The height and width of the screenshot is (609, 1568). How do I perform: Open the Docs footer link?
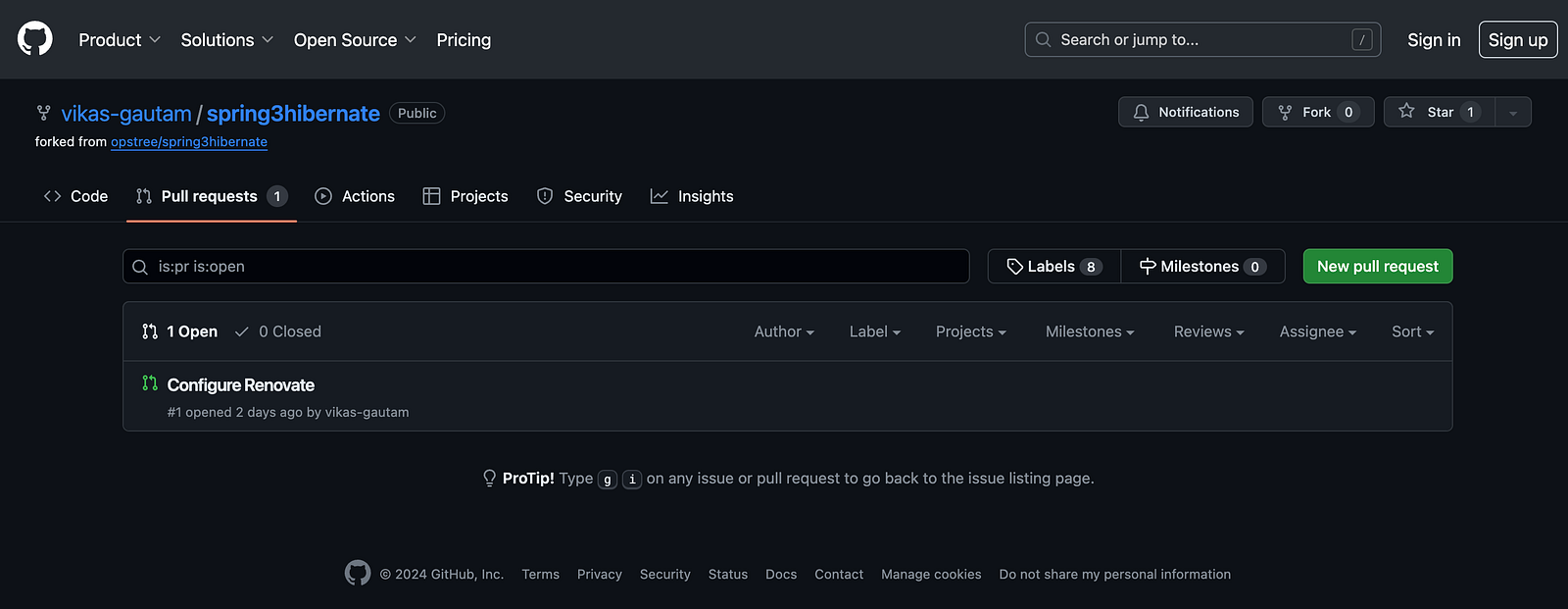[781, 575]
